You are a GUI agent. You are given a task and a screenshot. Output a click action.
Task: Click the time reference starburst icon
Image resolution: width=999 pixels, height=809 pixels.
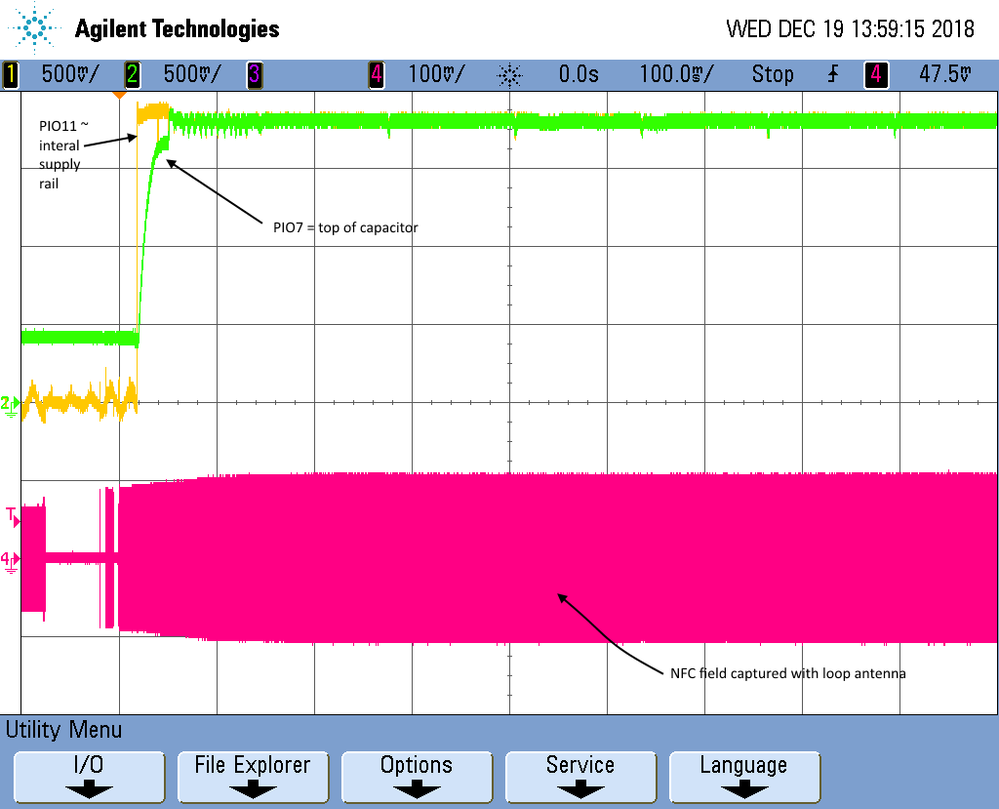509,75
